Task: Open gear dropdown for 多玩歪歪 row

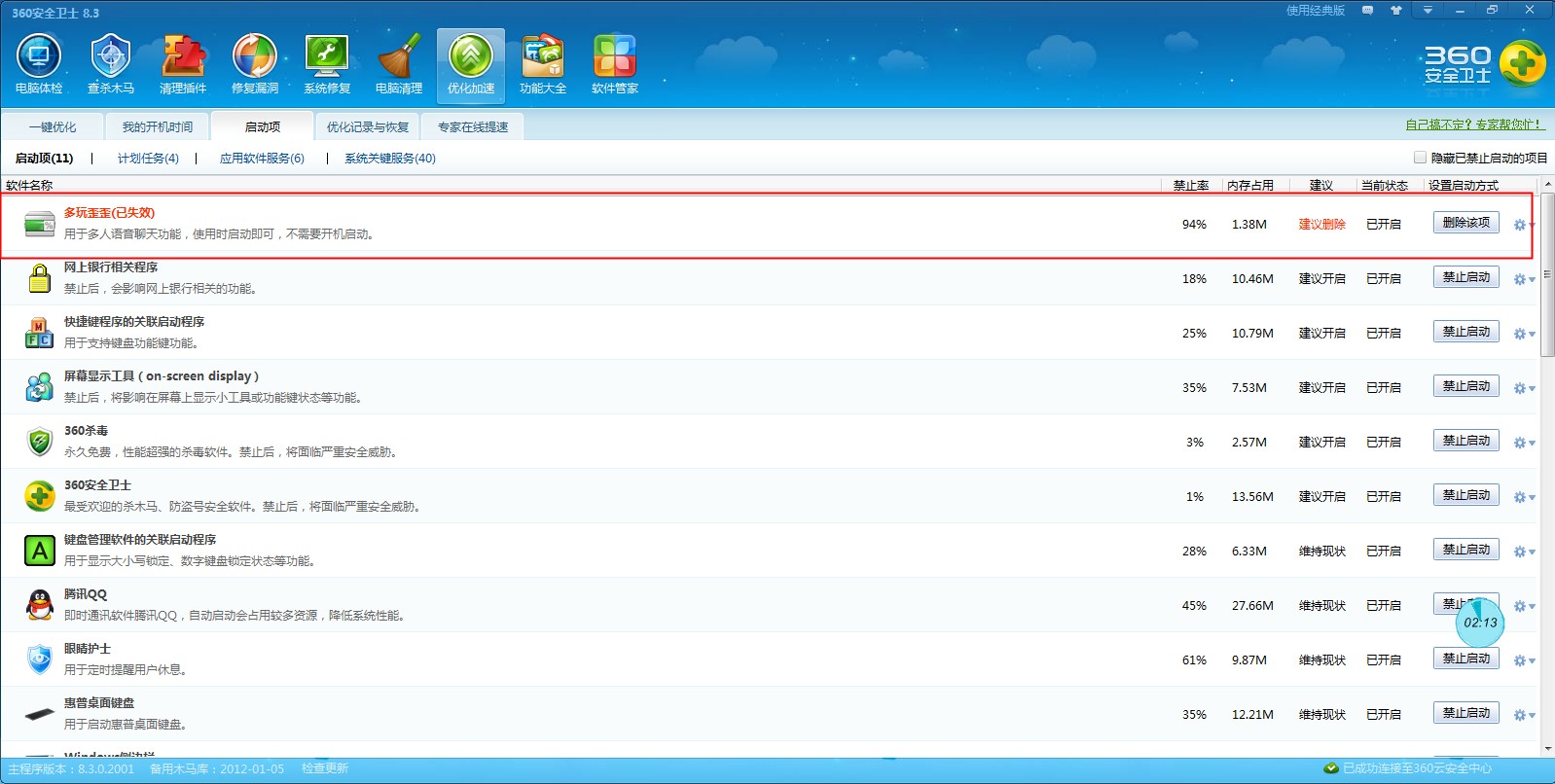Action: tap(1524, 225)
